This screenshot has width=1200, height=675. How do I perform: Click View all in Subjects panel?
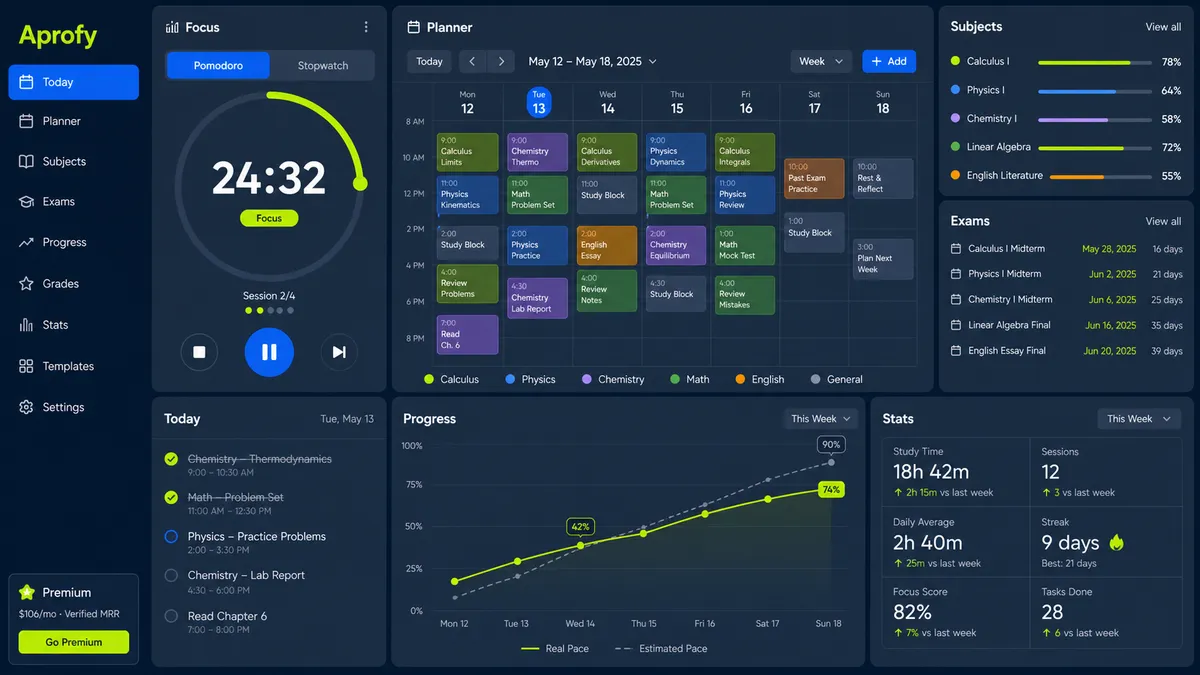tap(1163, 27)
